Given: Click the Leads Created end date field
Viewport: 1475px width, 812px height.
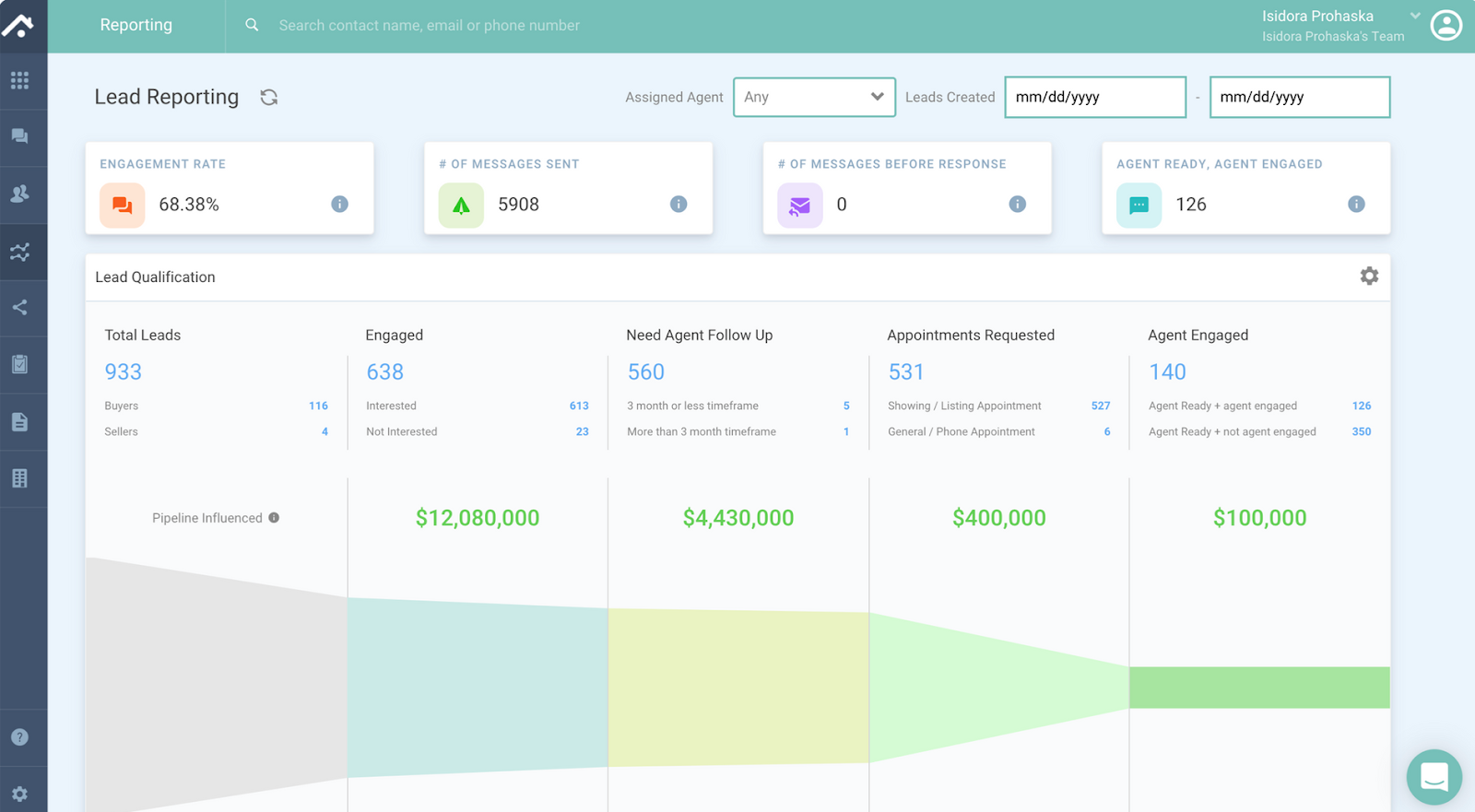Looking at the screenshot, I should tap(1299, 97).
